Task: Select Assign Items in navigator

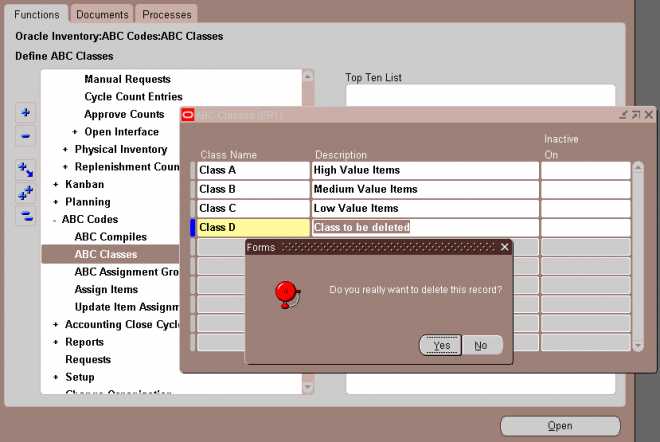Action: [106, 290]
